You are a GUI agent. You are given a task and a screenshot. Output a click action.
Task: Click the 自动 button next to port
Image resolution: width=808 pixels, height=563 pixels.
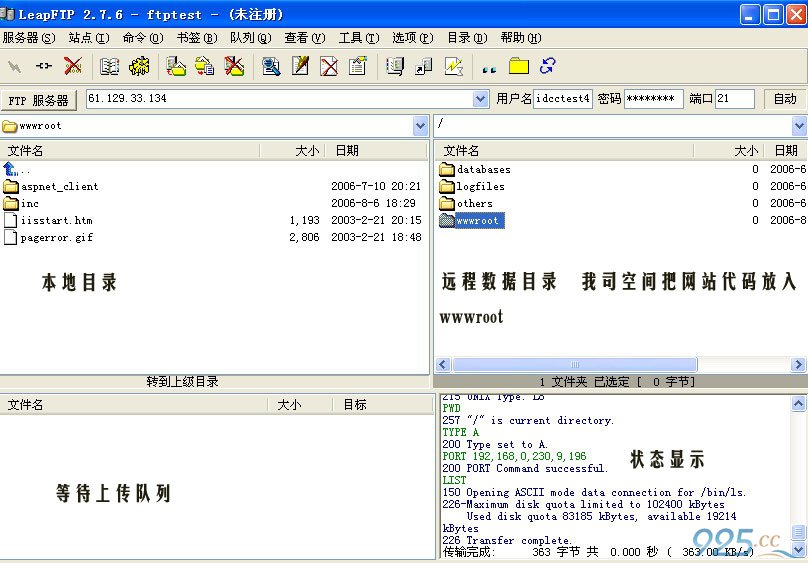pyautogui.click(x=785, y=99)
